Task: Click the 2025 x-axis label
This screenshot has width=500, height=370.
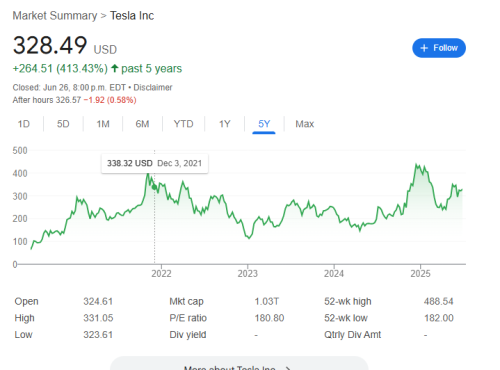Action: [420, 273]
